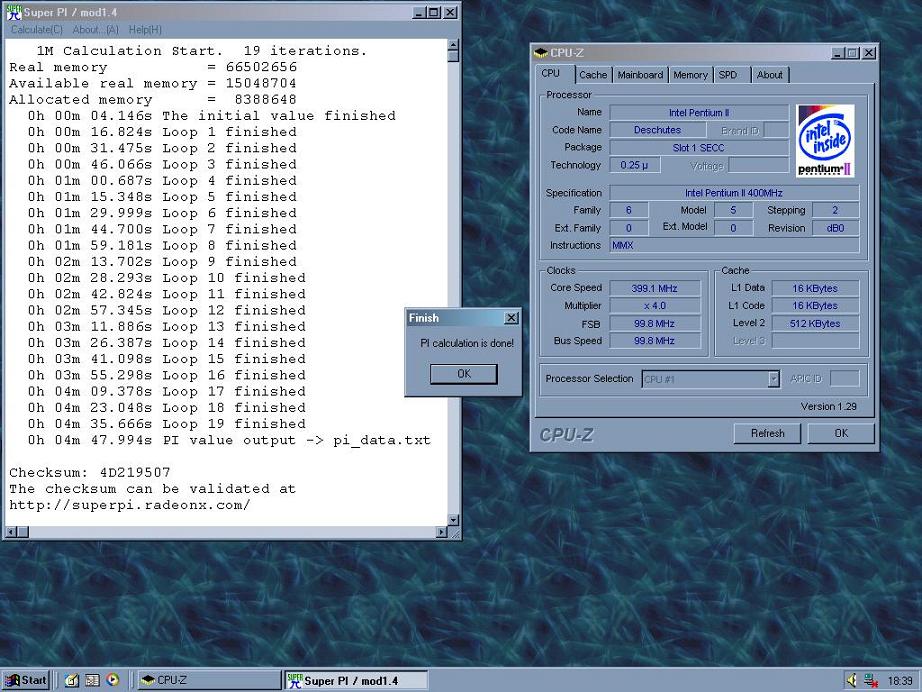Click the Code Name field 'Deschutes'
Screen dimensions: 922x692
(657, 130)
